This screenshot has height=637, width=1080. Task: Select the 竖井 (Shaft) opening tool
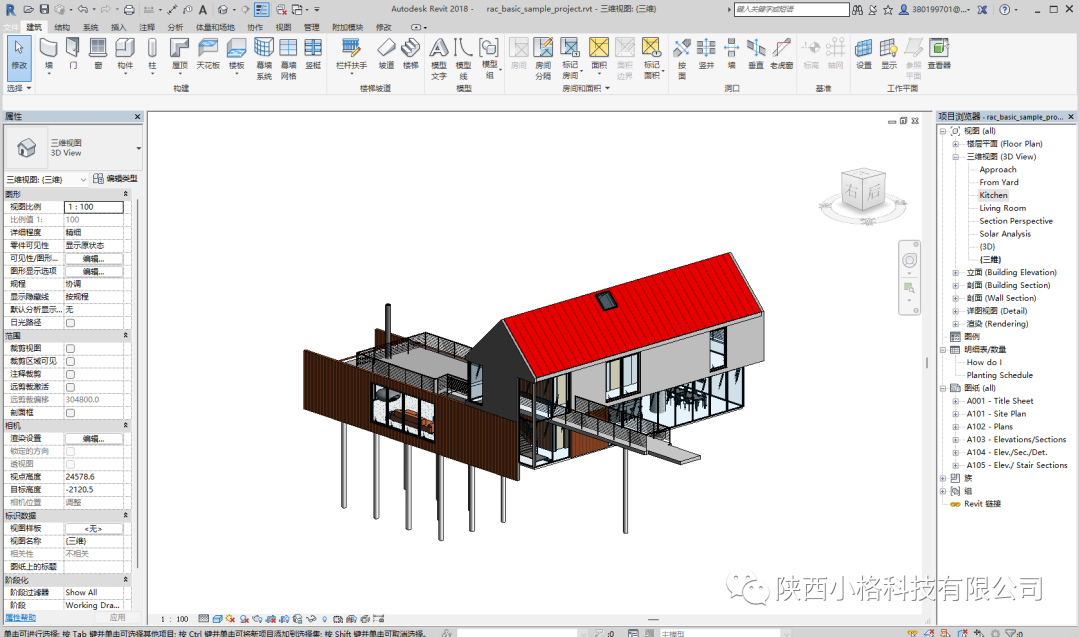point(706,53)
